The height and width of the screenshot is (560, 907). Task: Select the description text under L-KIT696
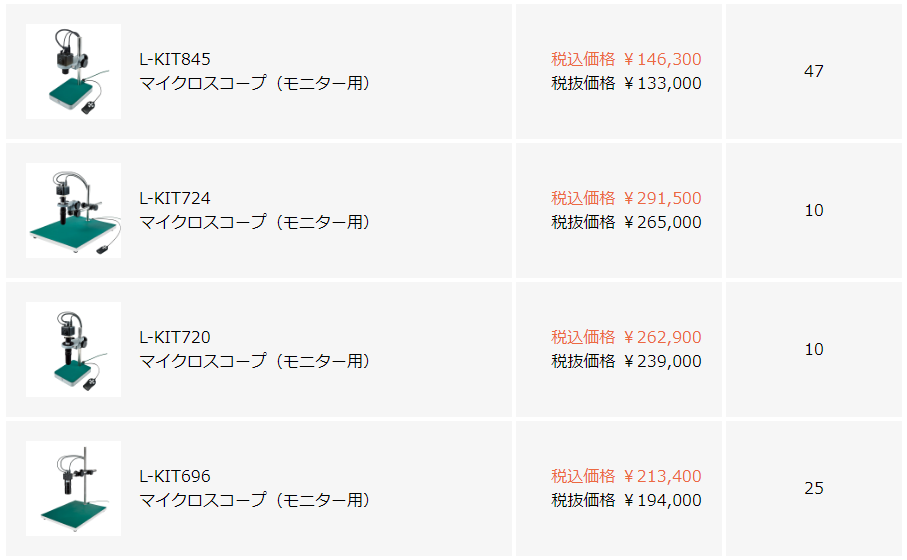pos(254,500)
